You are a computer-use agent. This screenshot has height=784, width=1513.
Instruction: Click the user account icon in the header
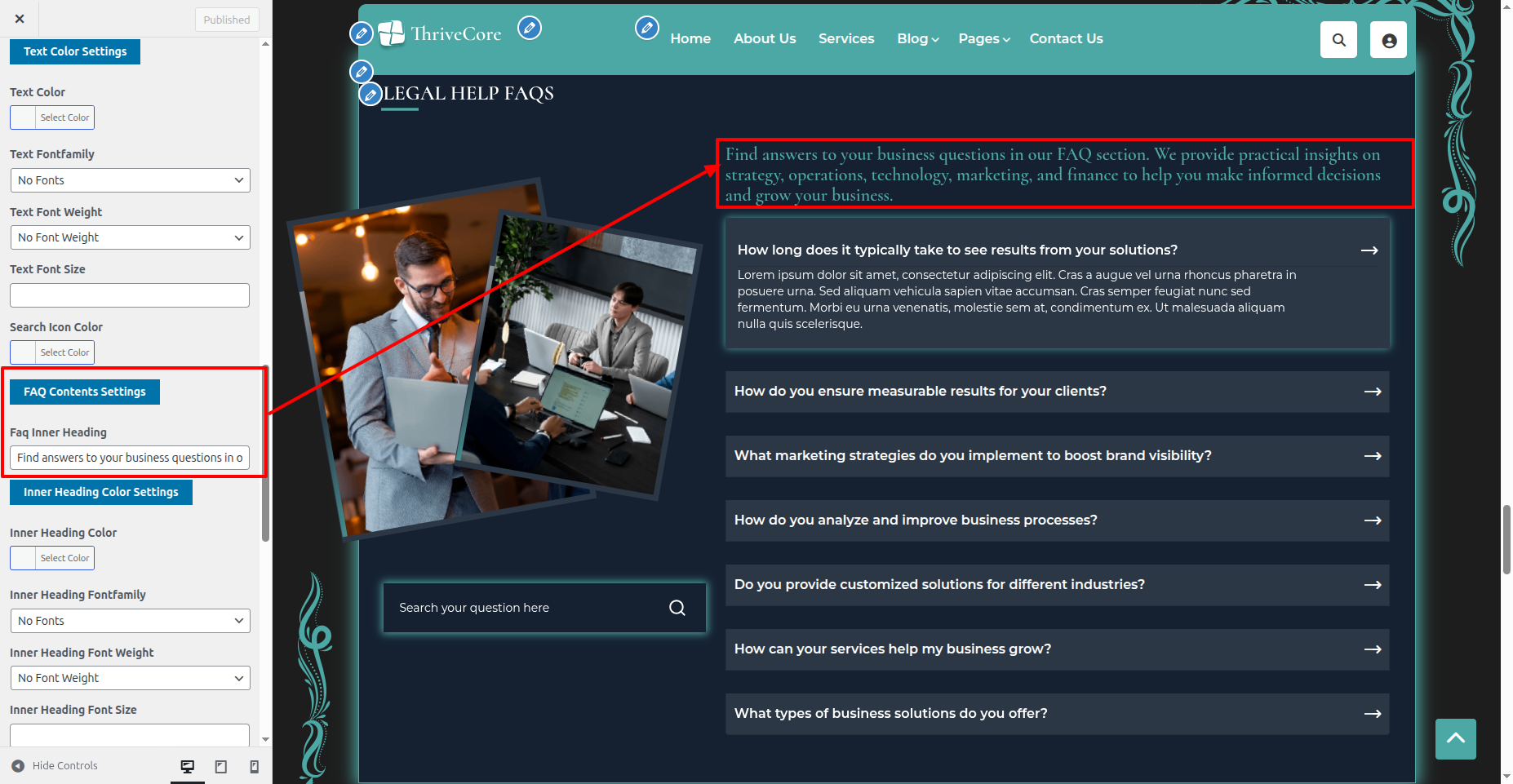click(x=1388, y=40)
